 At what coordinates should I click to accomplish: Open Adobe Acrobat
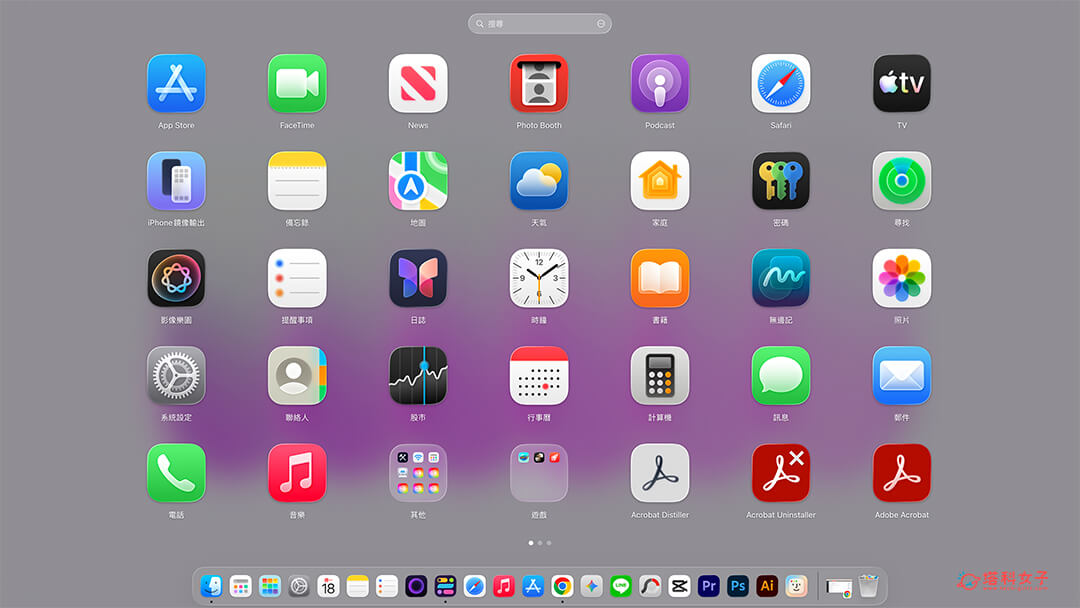click(902, 473)
